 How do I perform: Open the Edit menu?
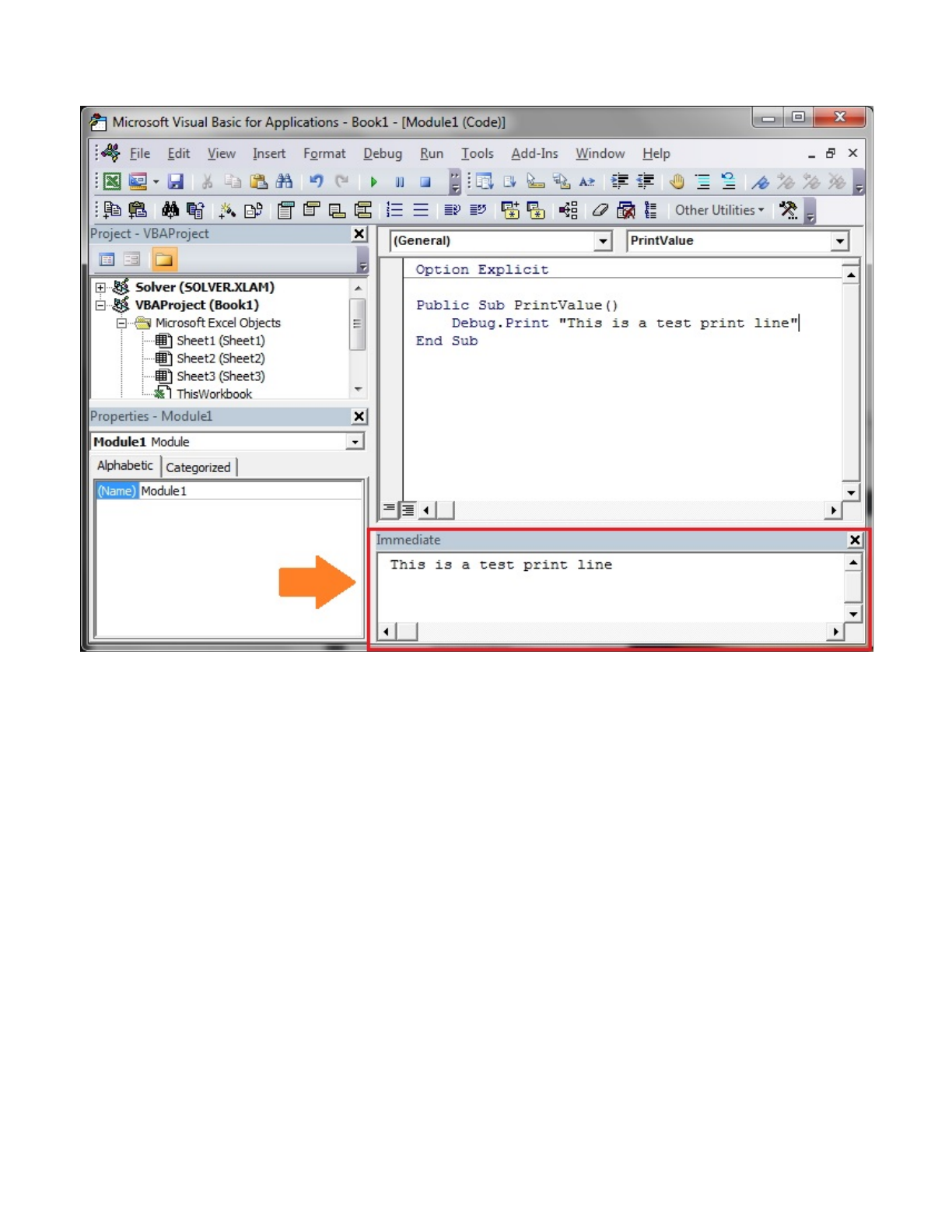[x=179, y=154]
